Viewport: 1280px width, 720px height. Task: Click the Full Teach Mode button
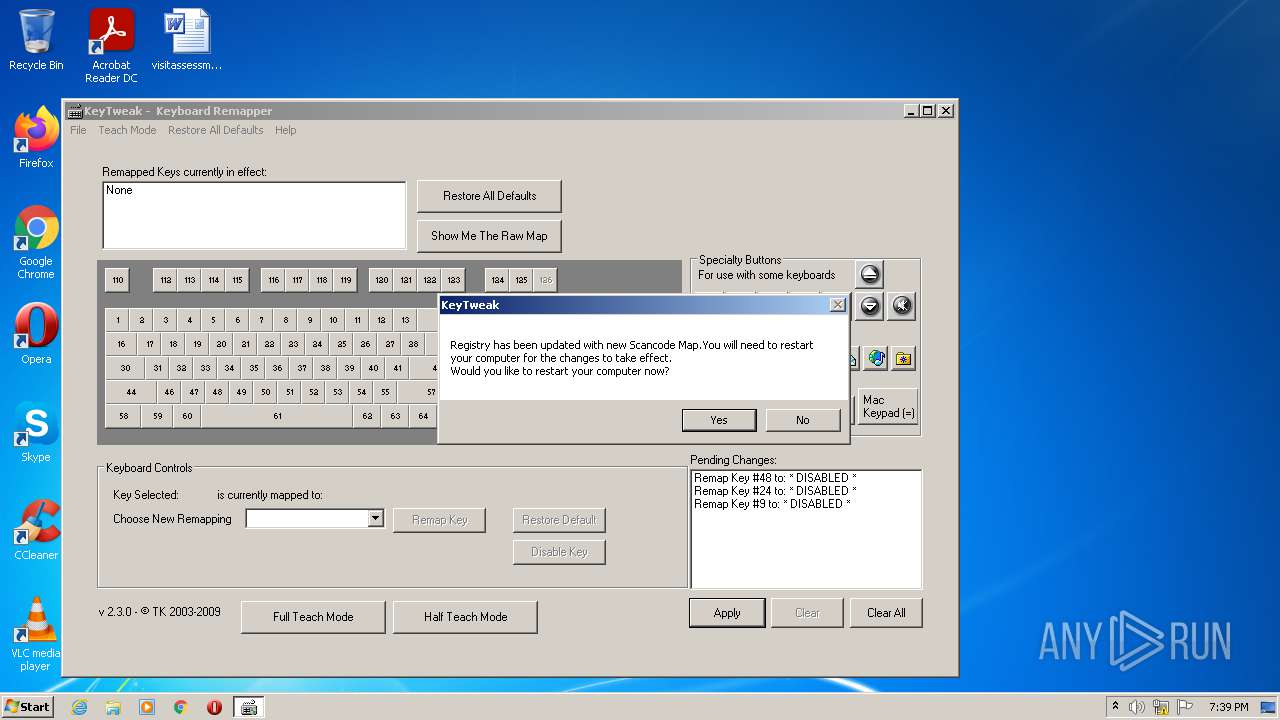click(x=313, y=617)
